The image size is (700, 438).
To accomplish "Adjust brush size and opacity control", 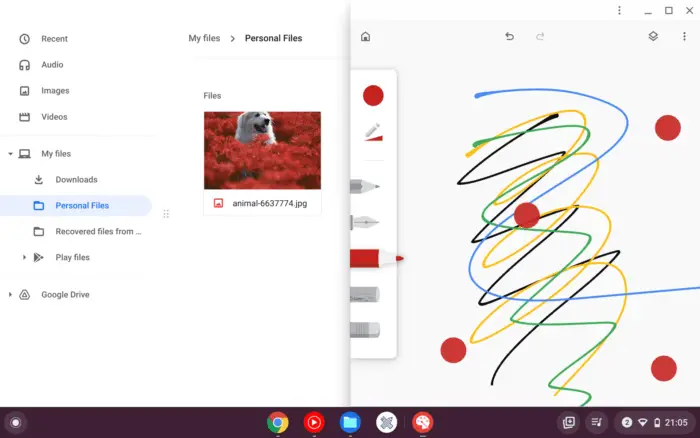I will (374, 132).
